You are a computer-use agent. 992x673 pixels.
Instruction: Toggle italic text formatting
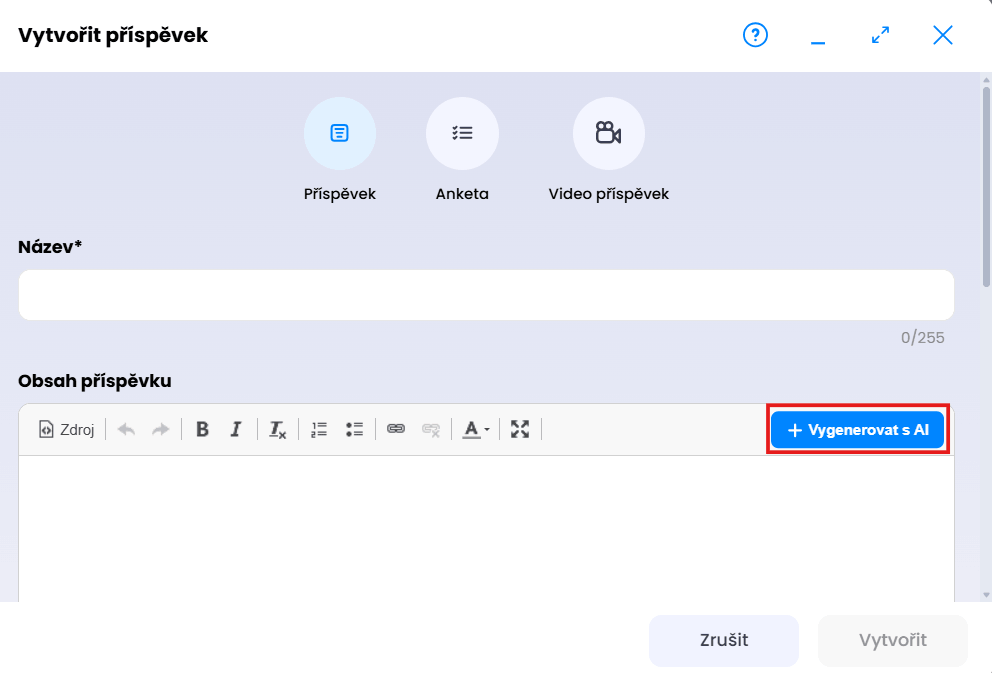[236, 430]
